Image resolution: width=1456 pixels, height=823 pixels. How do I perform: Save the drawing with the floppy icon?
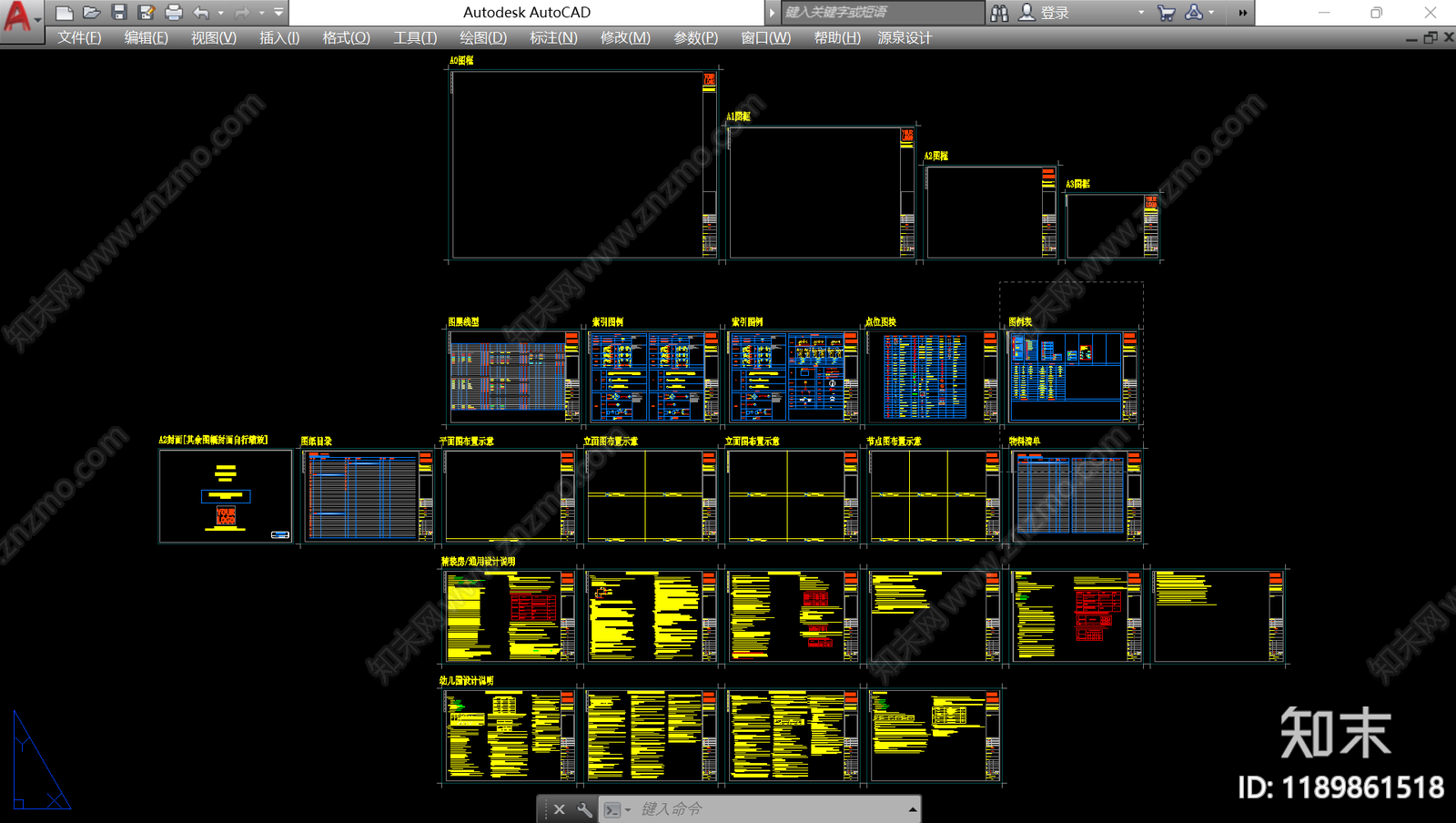pos(118,13)
